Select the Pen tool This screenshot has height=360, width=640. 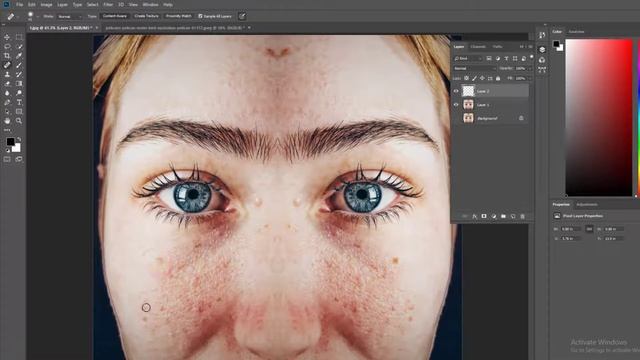pyautogui.click(x=7, y=102)
